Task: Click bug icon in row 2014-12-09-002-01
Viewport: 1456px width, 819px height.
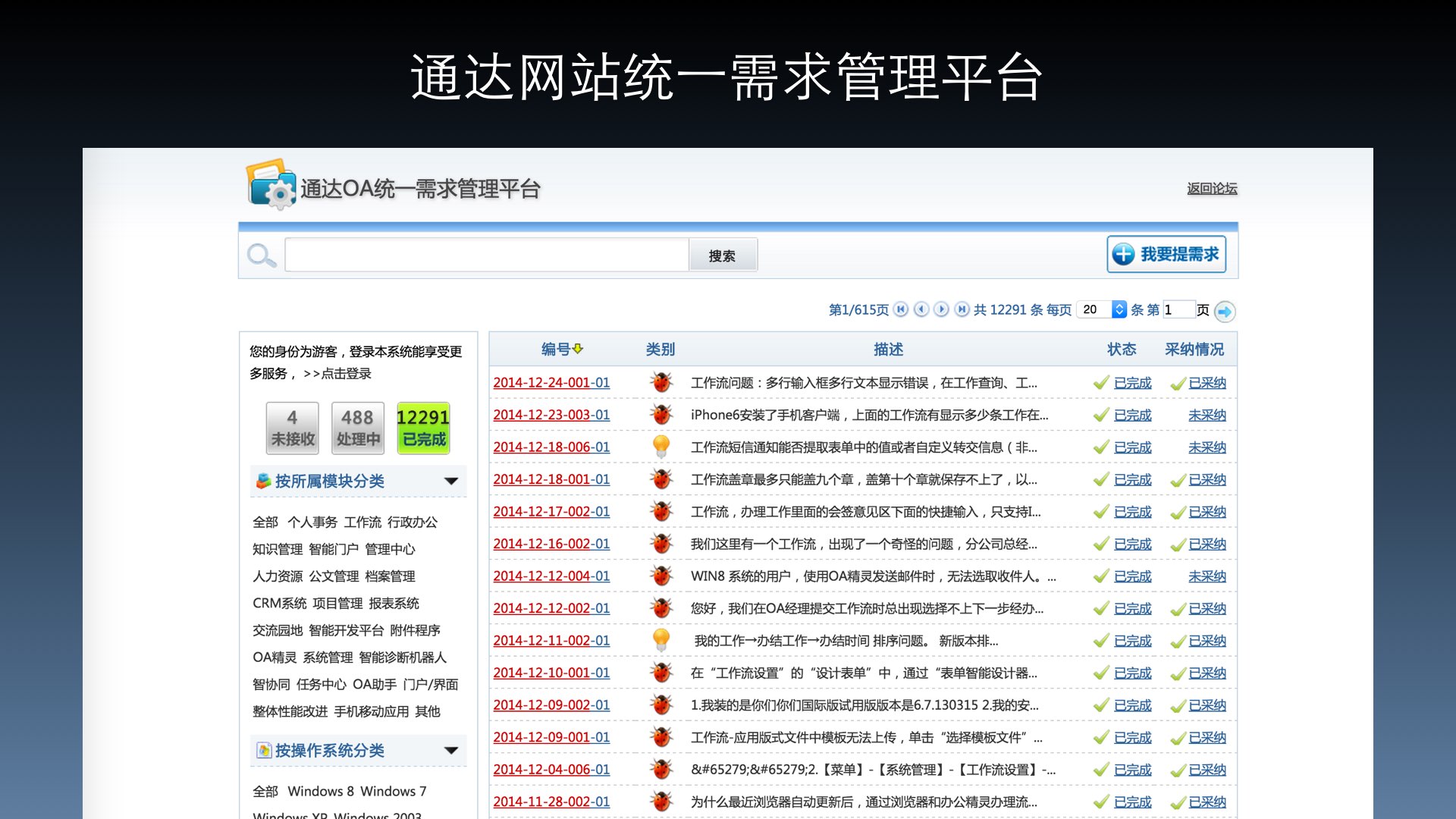Action: (661, 704)
